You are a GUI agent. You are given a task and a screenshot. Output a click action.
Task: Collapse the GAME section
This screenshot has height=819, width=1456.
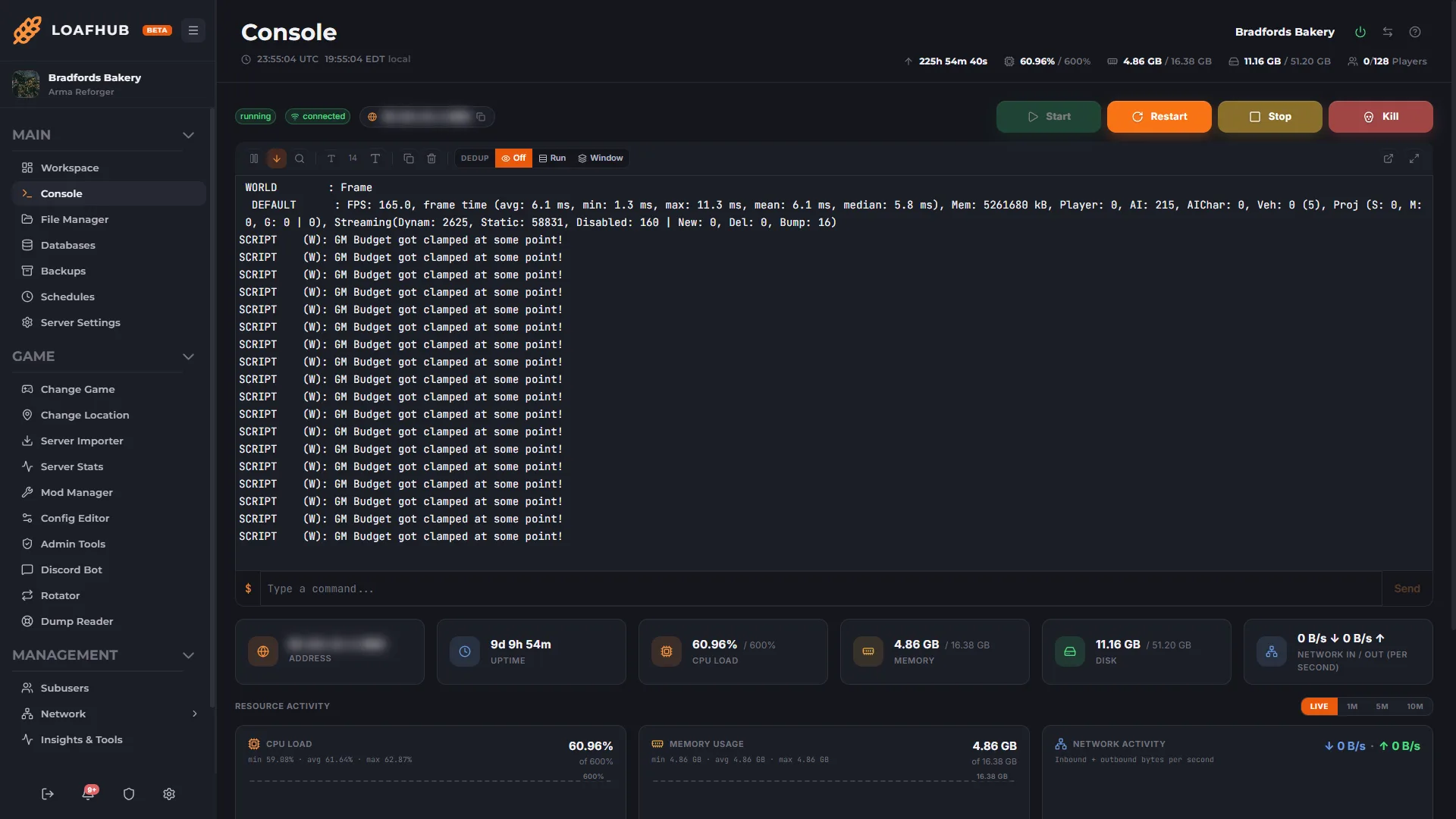click(x=188, y=356)
